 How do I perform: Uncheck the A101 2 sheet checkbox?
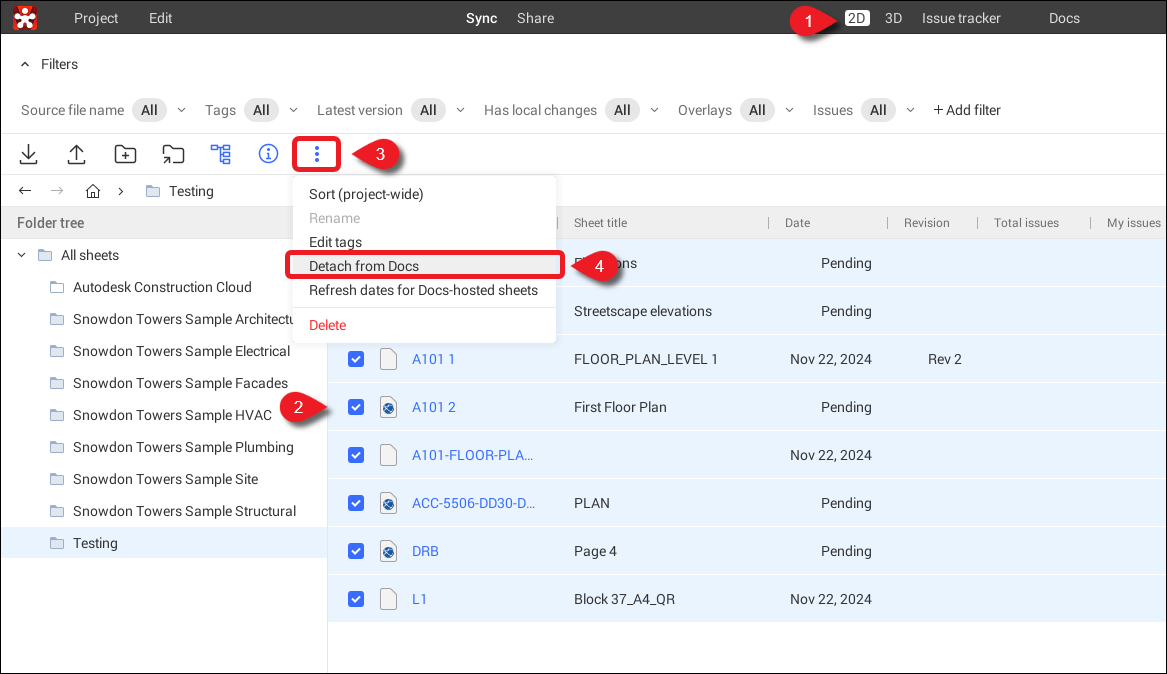356,407
